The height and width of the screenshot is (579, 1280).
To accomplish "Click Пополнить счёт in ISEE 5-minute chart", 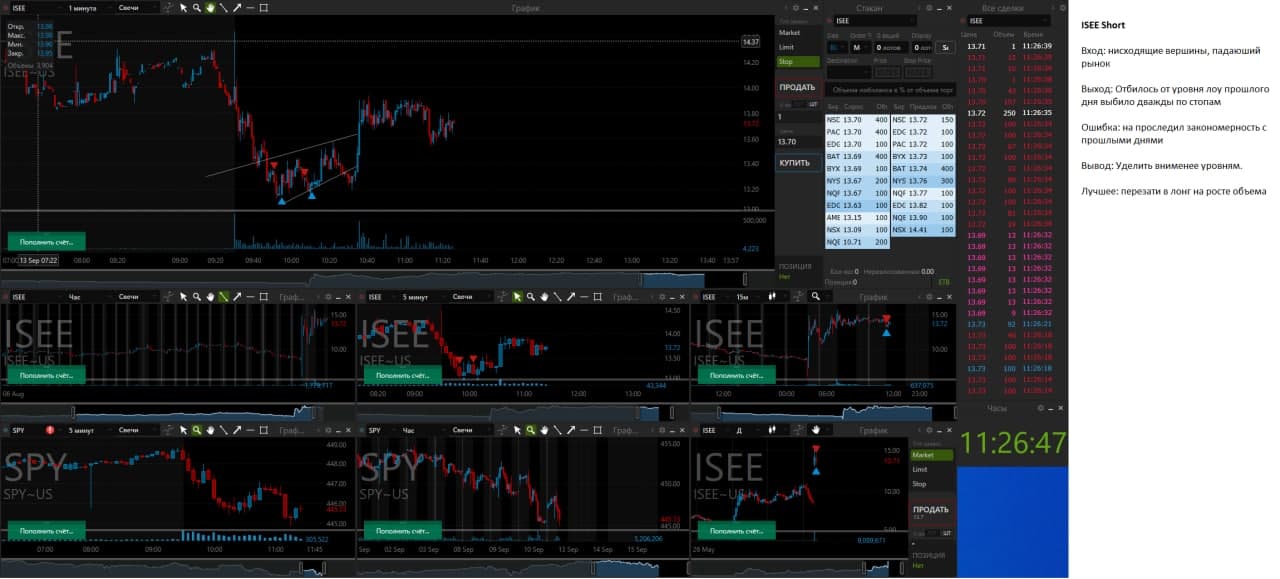I will pos(402,376).
